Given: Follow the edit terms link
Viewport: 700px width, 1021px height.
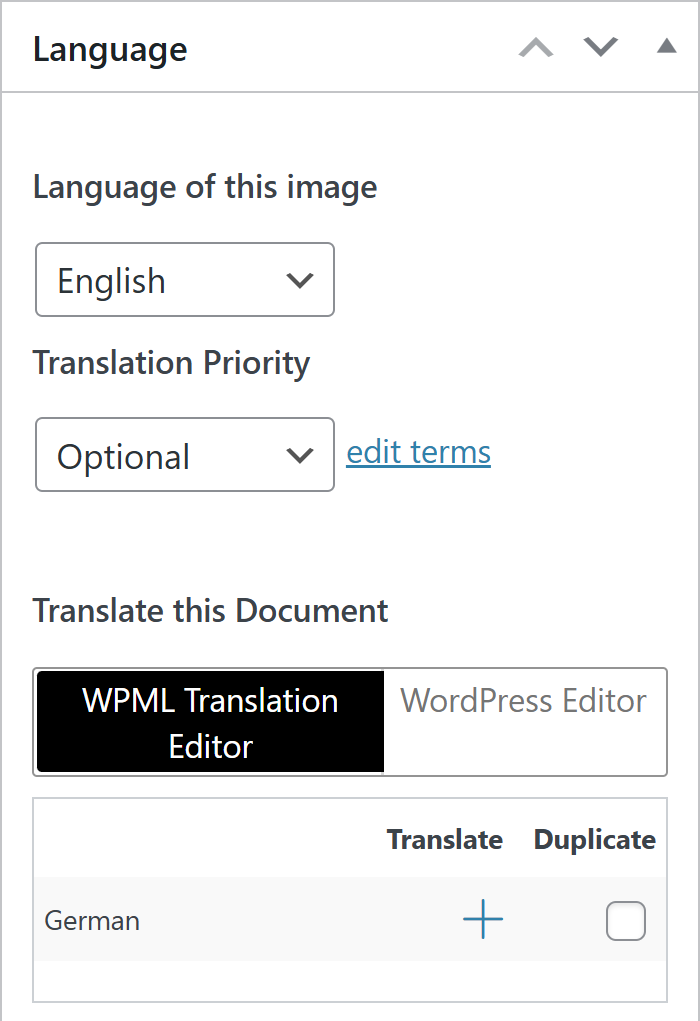Looking at the screenshot, I should [x=419, y=452].
